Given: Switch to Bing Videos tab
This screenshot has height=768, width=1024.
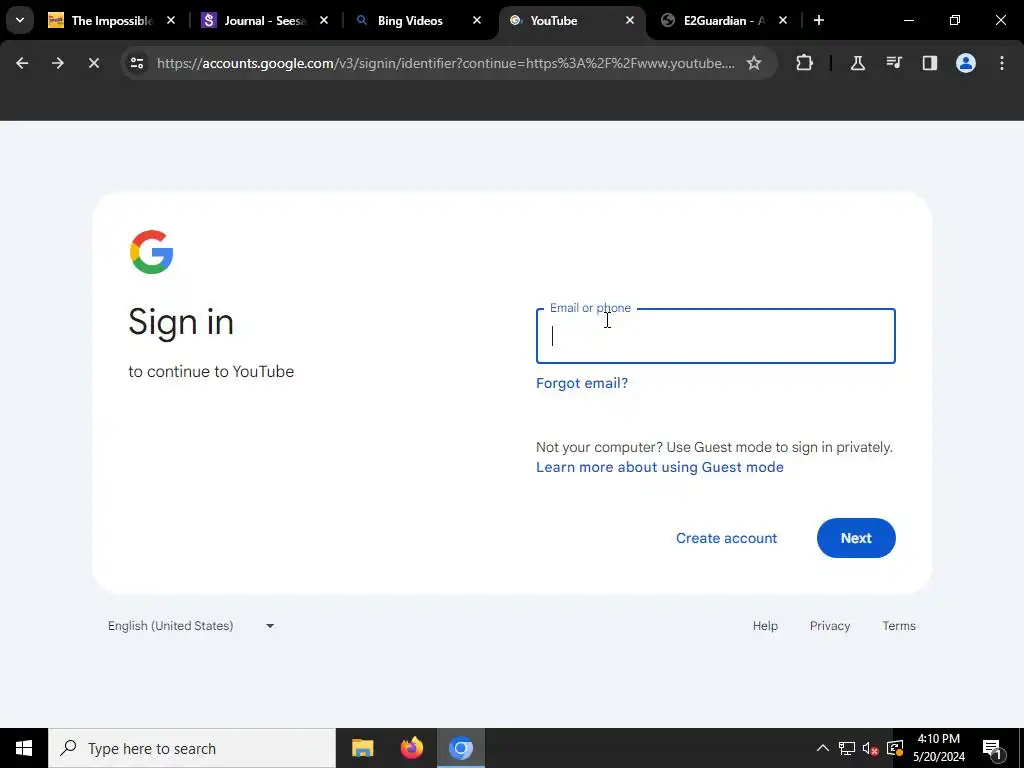Looking at the screenshot, I should [x=410, y=20].
